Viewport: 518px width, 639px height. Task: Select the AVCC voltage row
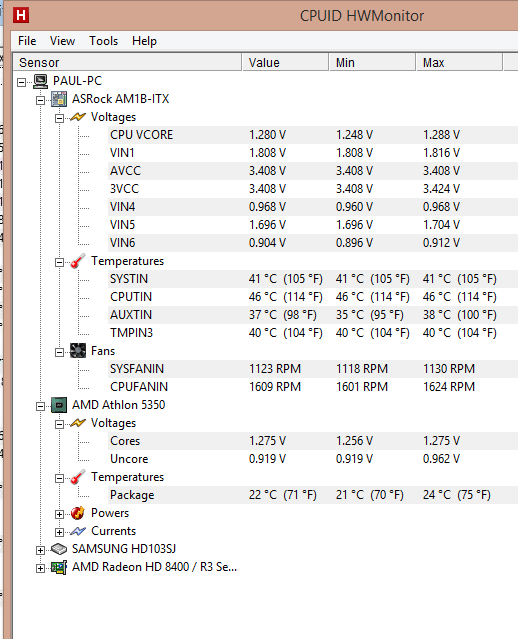313,171
